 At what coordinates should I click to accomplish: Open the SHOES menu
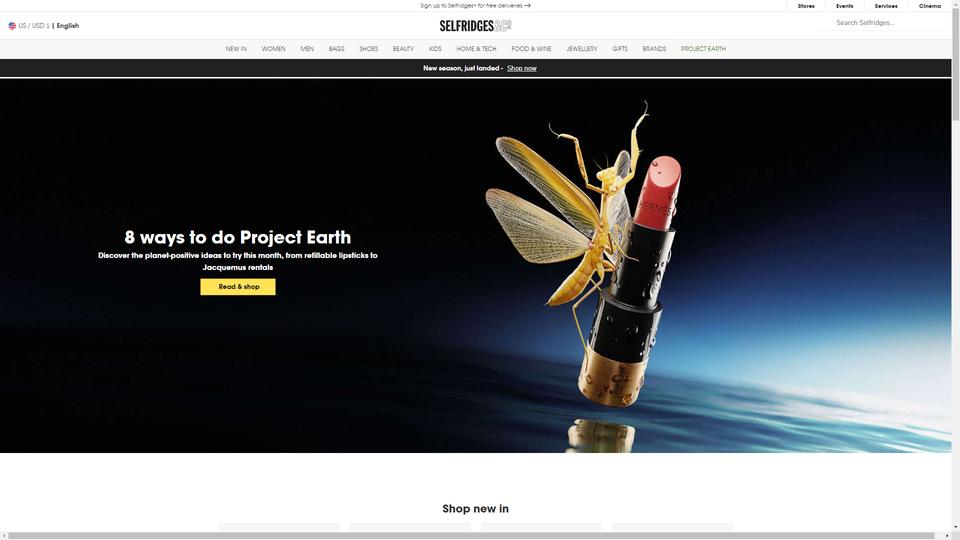pyautogui.click(x=369, y=49)
